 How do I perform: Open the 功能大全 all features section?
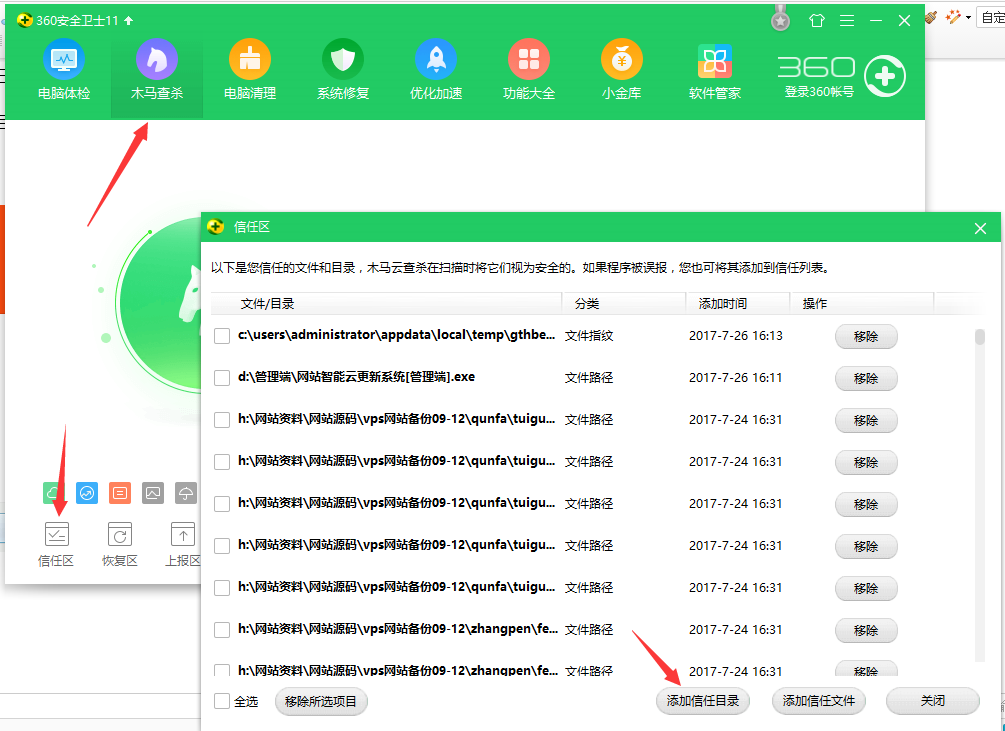(529, 70)
